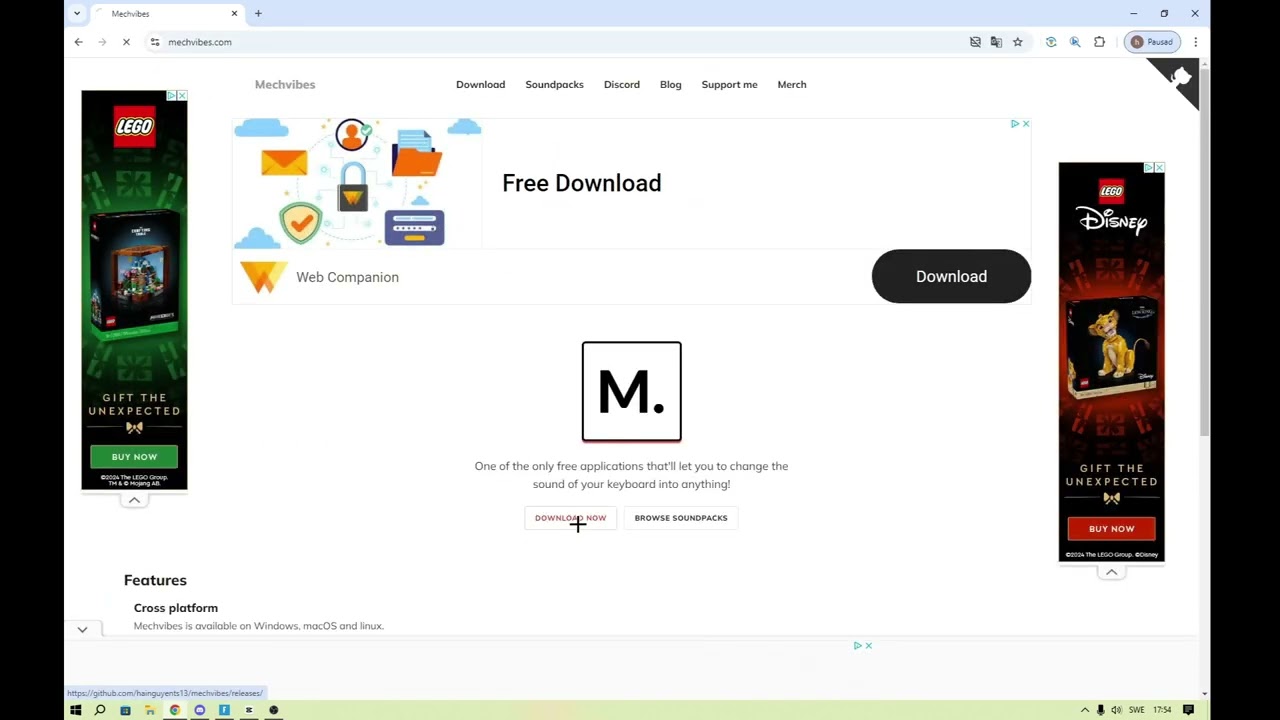This screenshot has height=720, width=1280.
Task: Switch the SWE input language indicator
Action: click(1137, 710)
